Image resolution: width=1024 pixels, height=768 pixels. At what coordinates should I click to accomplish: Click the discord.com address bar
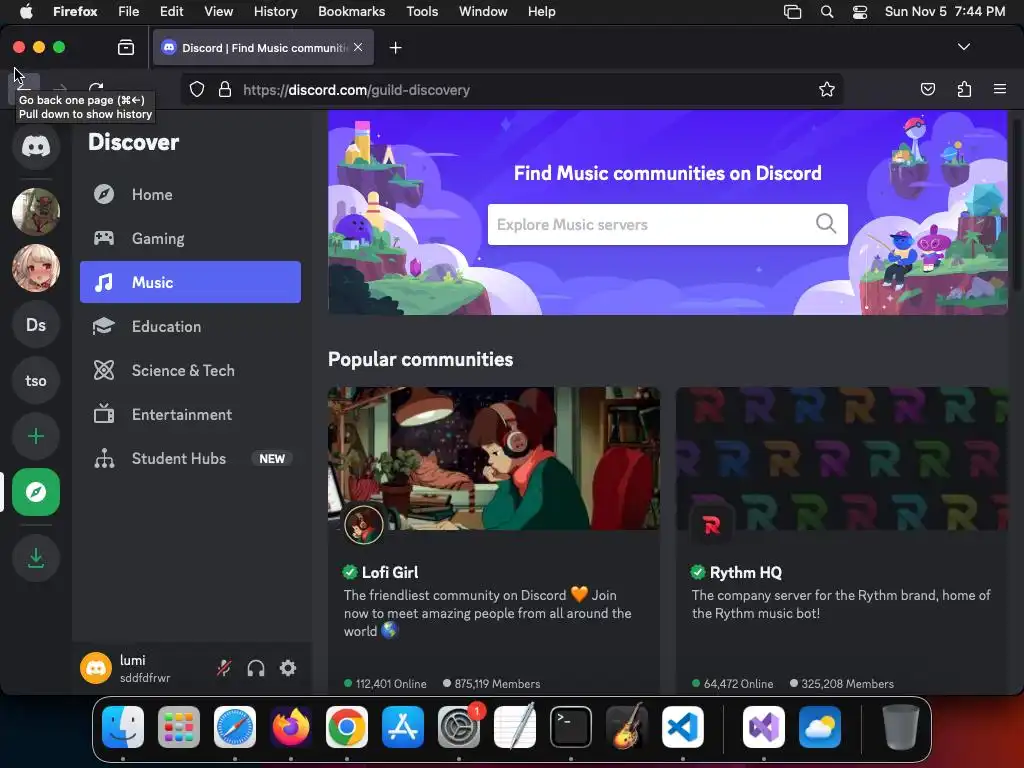click(511, 89)
